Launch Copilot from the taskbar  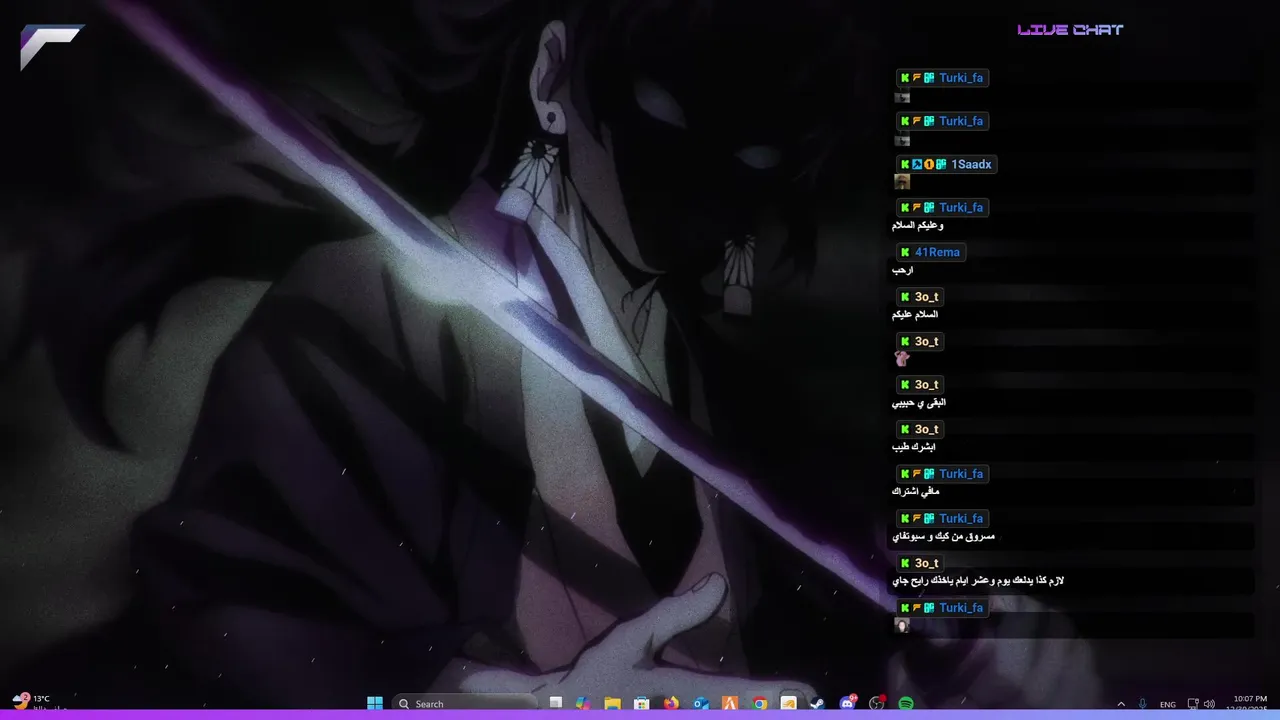pos(584,703)
